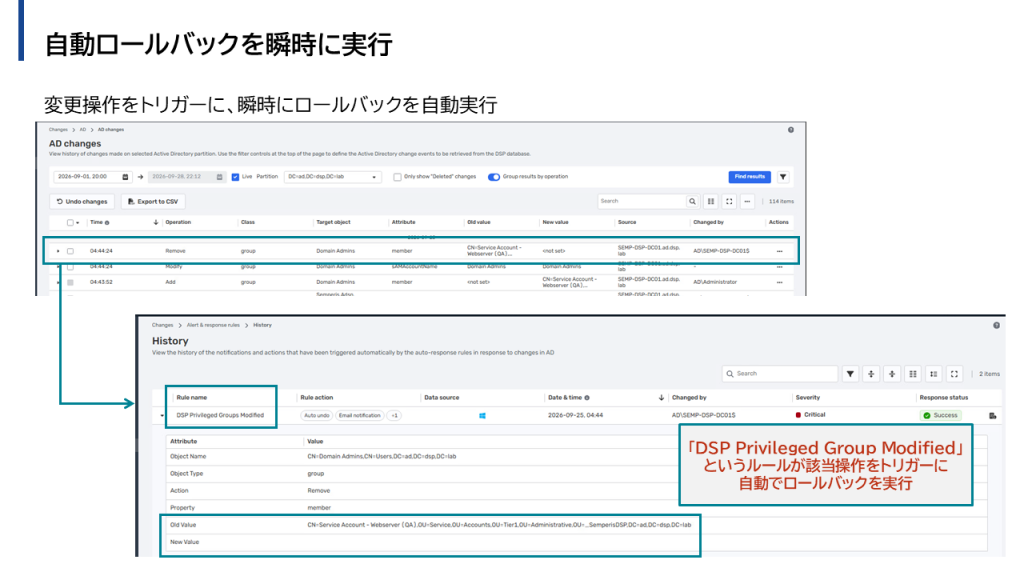
Task: Click 2026-09-25, 04:44 date cell
Action: click(575, 416)
